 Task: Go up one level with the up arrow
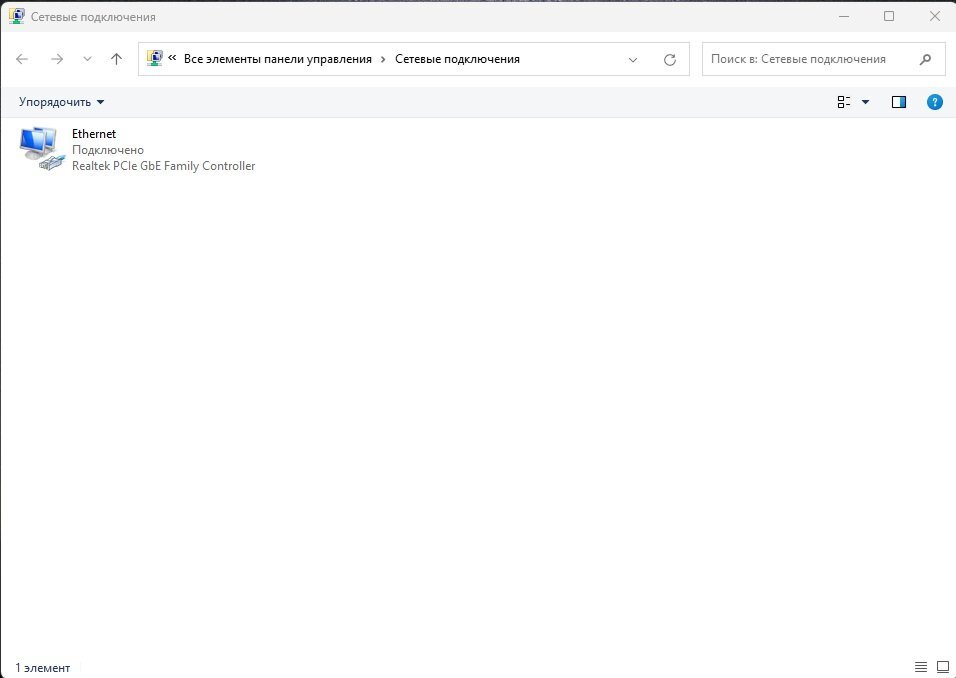coord(116,59)
